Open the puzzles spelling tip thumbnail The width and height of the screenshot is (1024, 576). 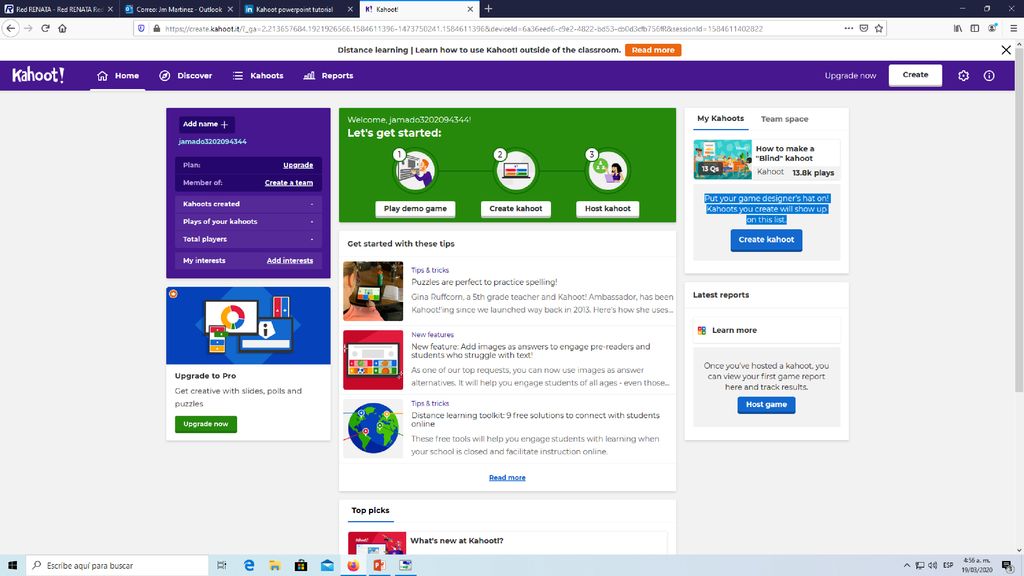click(x=373, y=291)
